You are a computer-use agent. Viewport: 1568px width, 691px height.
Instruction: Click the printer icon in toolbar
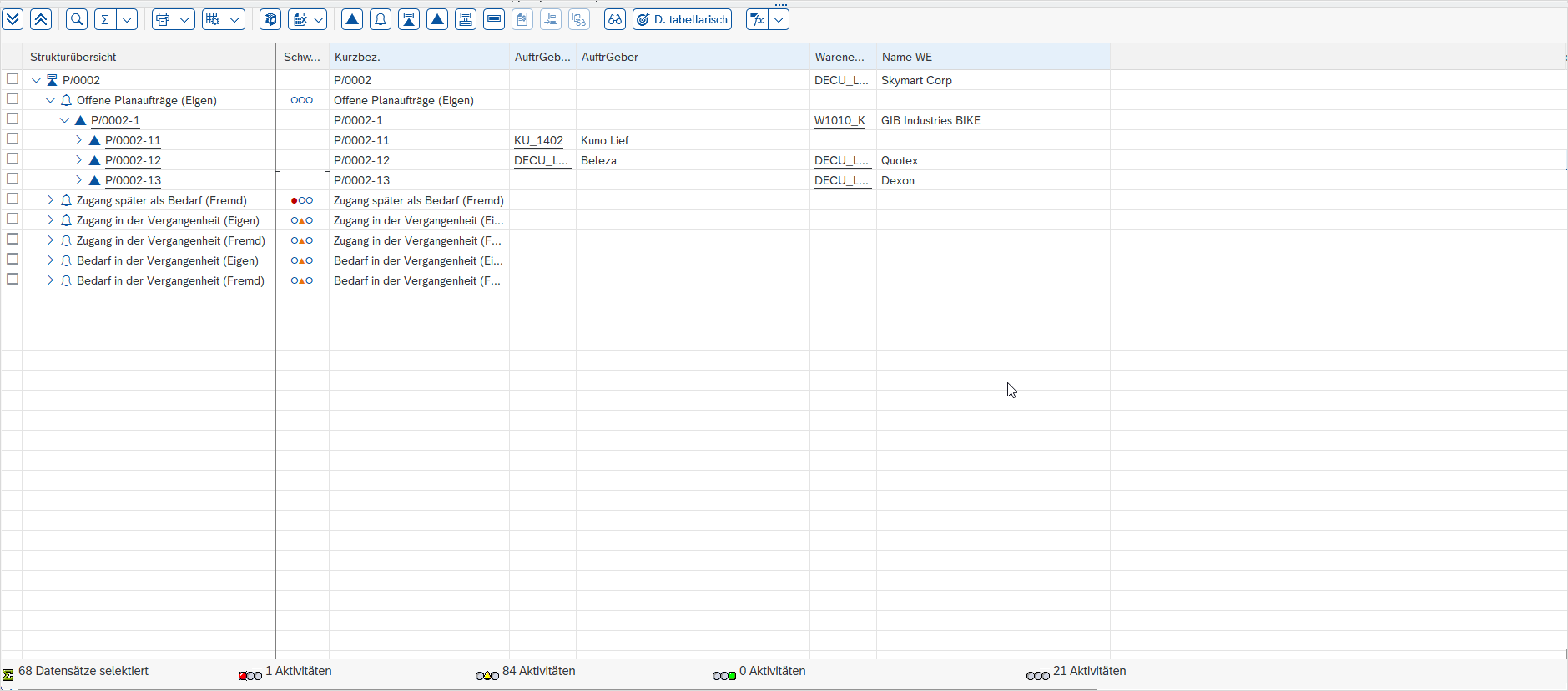(163, 19)
